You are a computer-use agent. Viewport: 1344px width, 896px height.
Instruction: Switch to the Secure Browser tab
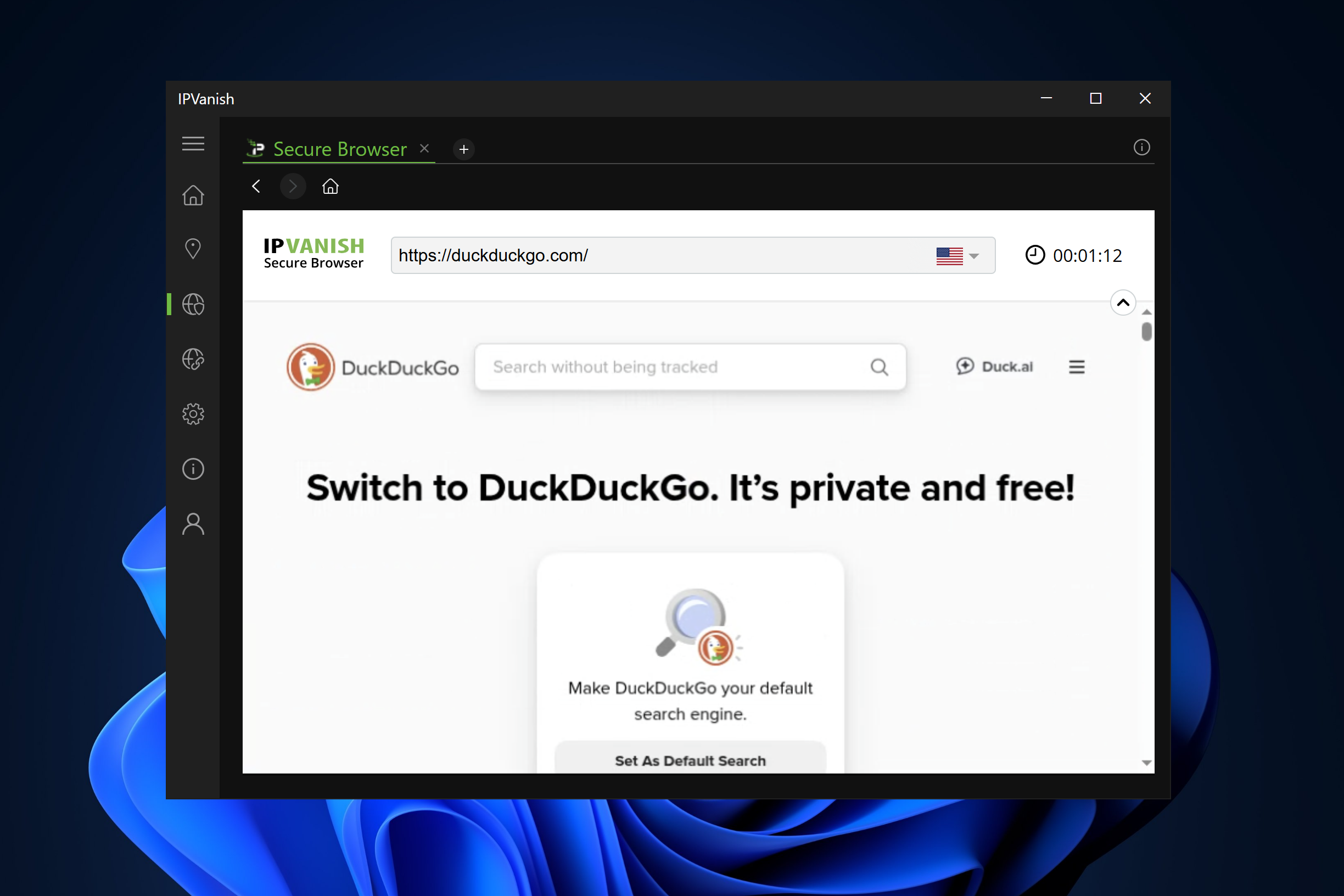pos(339,149)
